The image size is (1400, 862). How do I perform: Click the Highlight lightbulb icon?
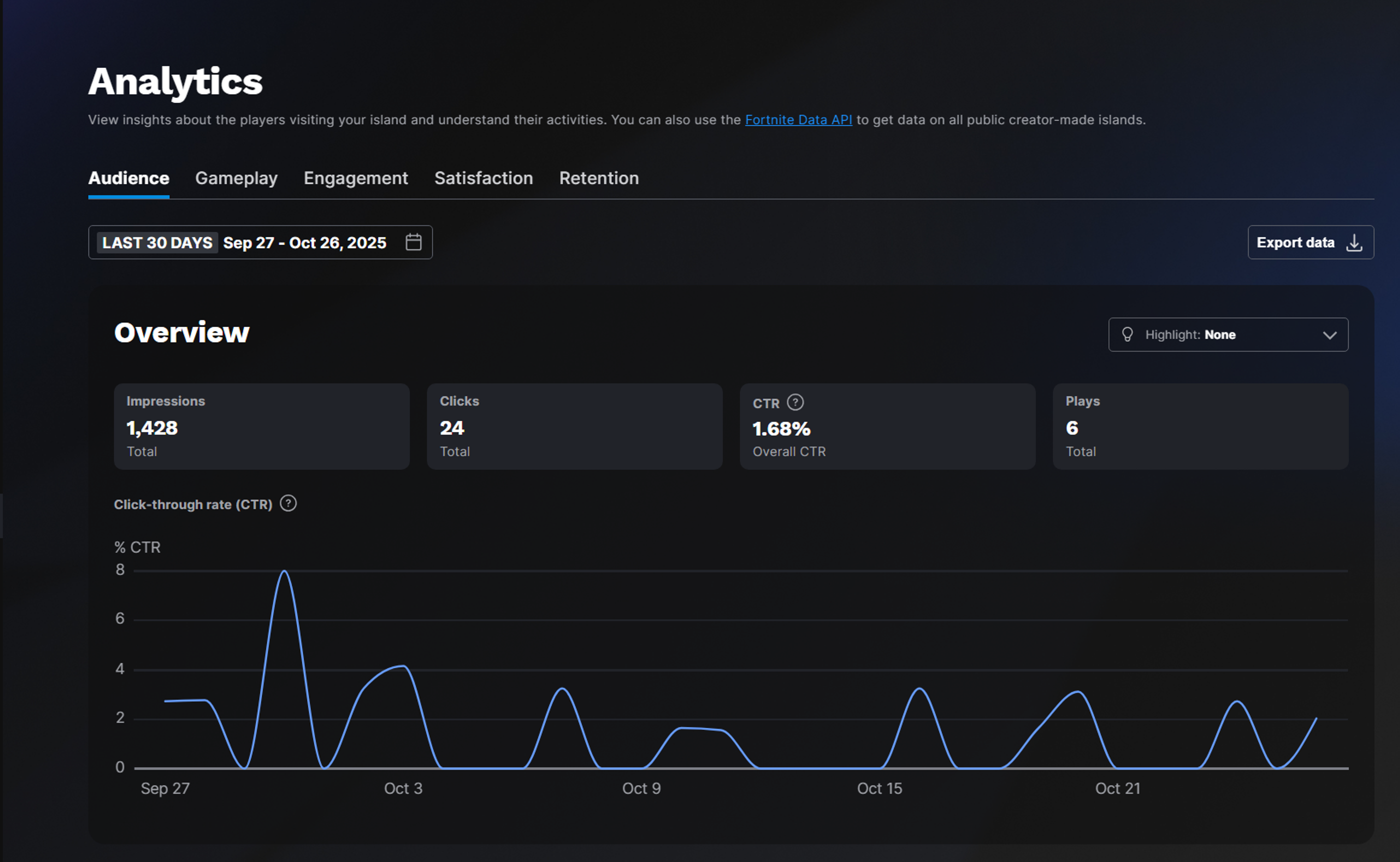[1127, 334]
